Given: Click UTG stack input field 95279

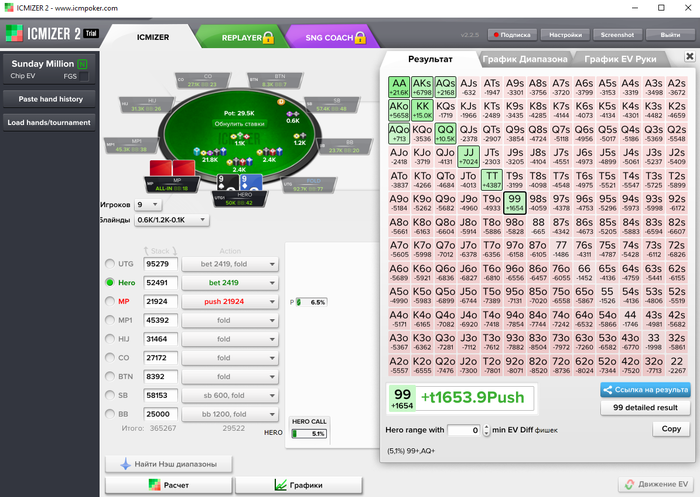Looking at the screenshot, I should (160, 264).
